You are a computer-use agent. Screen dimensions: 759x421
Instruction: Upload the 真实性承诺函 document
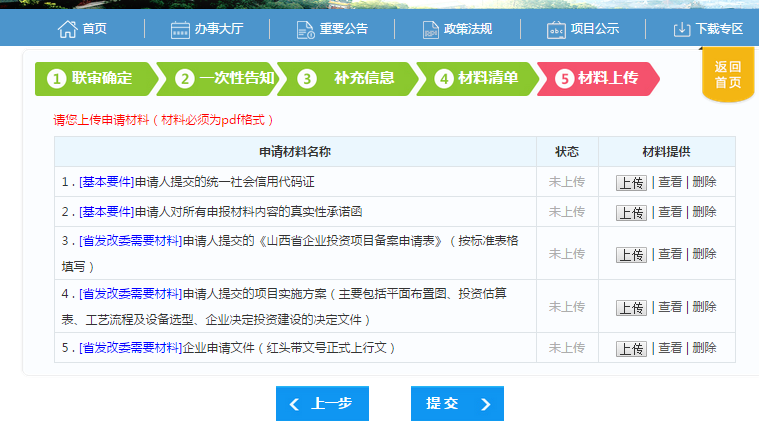[x=631, y=213]
